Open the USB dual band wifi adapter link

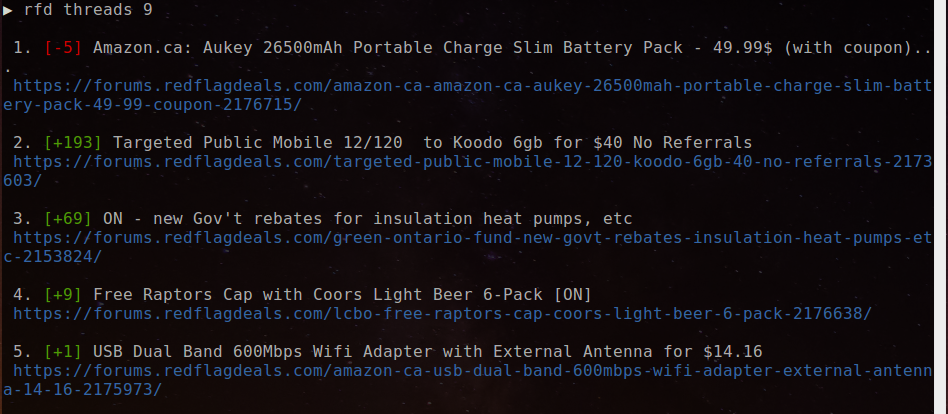coord(473,370)
